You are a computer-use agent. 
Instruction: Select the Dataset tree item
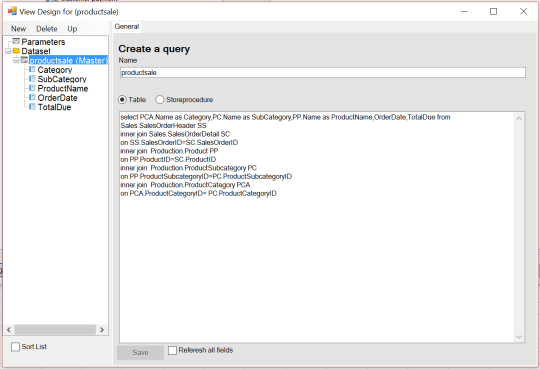tap(36, 51)
